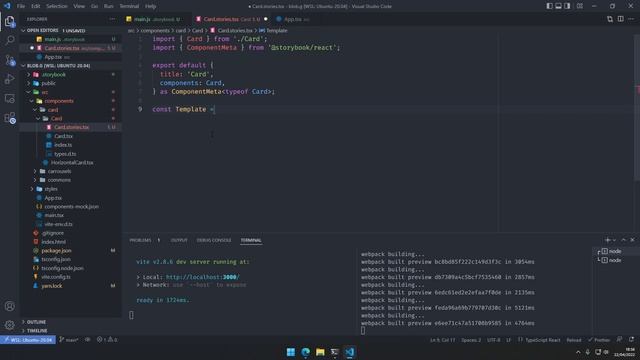The image size is (640, 360).
Task: Open the Run and Debug view icon
Action: pos(9,79)
